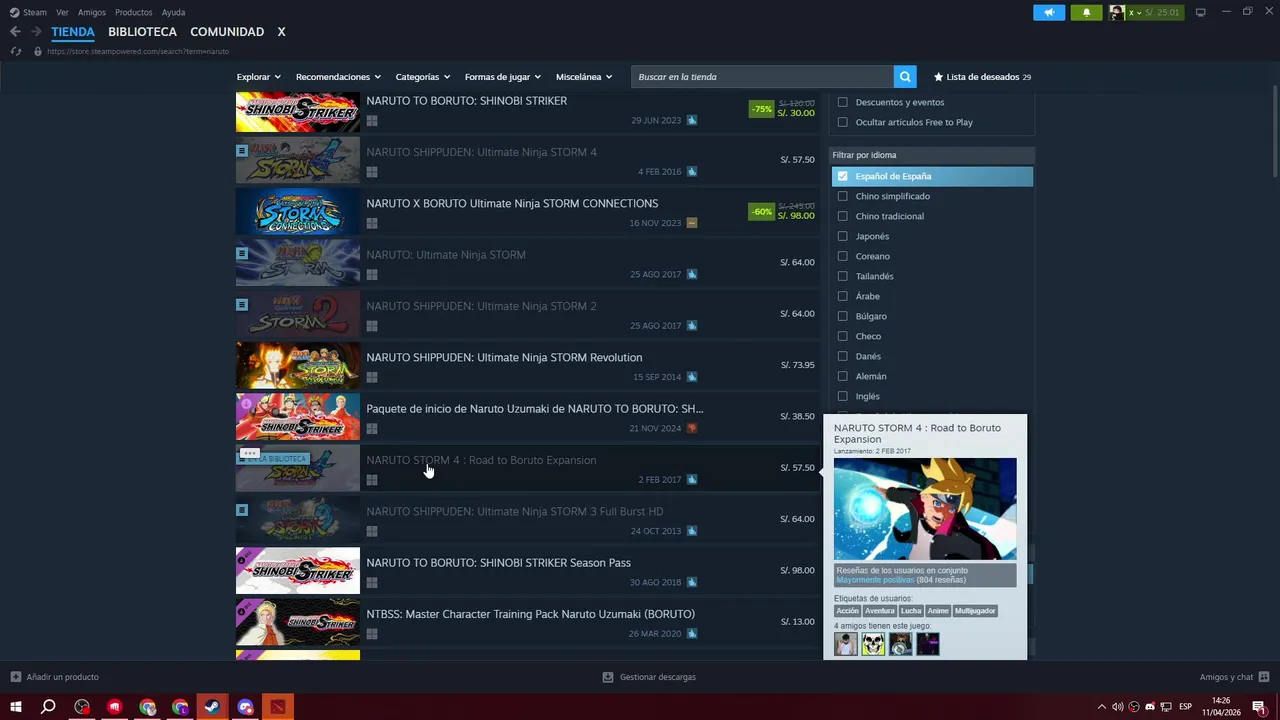The width and height of the screenshot is (1280, 720).
Task: Click Añadir un producto
Action: click(x=62, y=677)
